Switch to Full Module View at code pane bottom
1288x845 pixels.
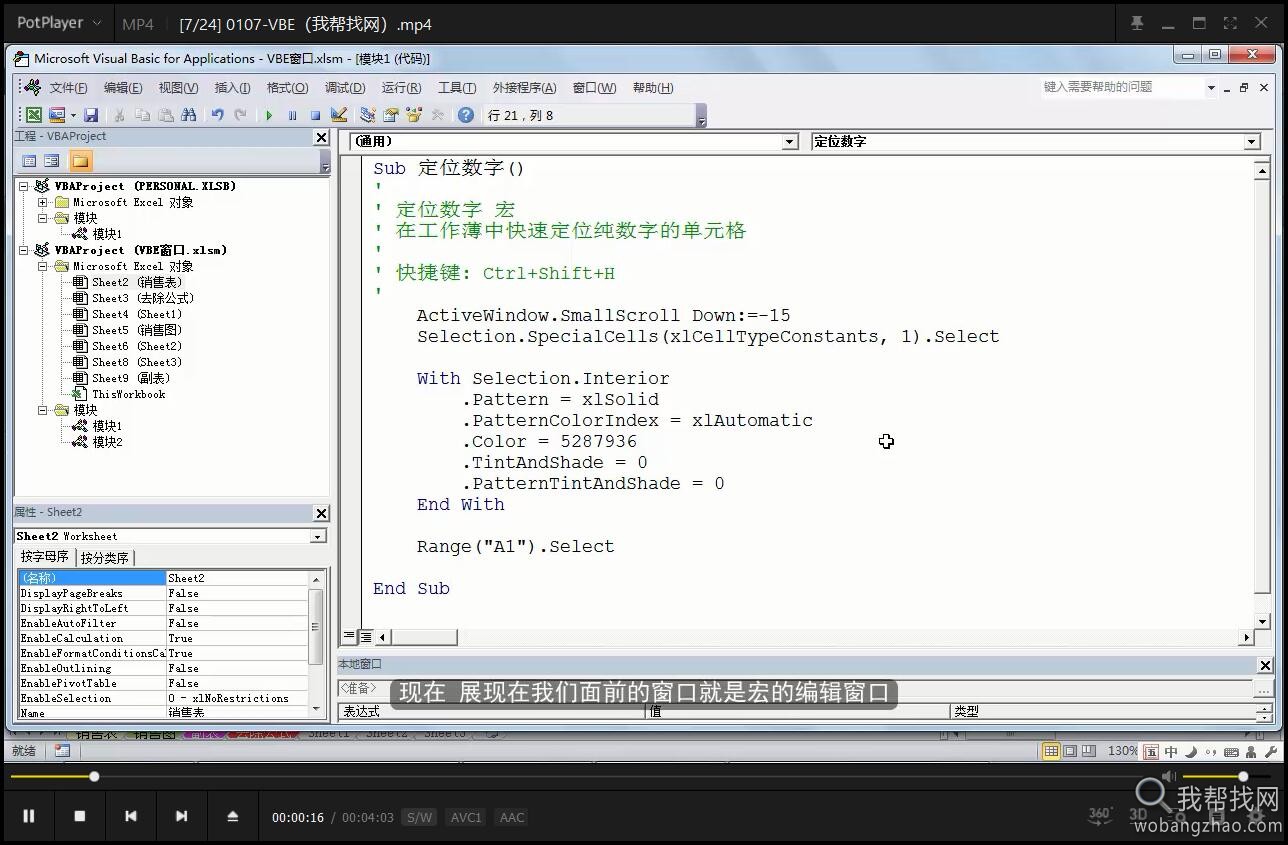366,636
